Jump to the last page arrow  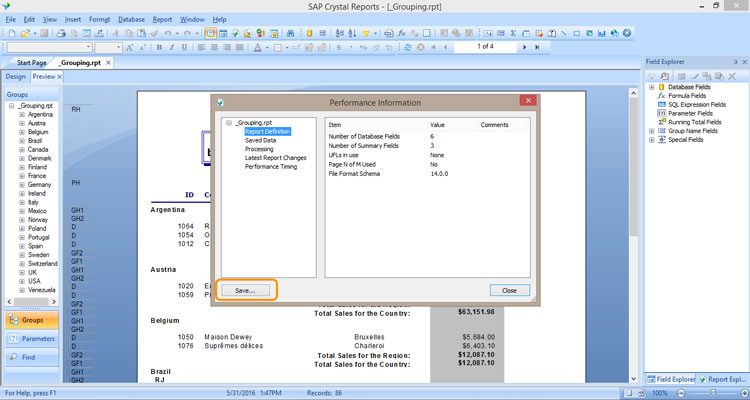coord(537,47)
